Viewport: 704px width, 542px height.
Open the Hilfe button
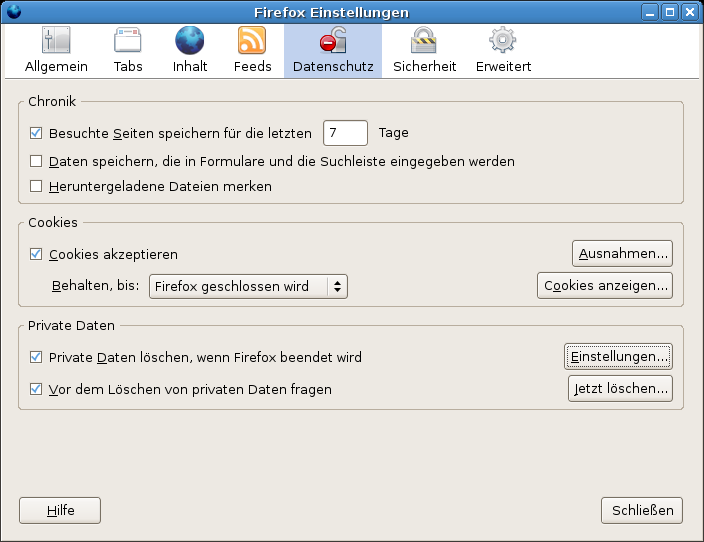(x=60, y=510)
